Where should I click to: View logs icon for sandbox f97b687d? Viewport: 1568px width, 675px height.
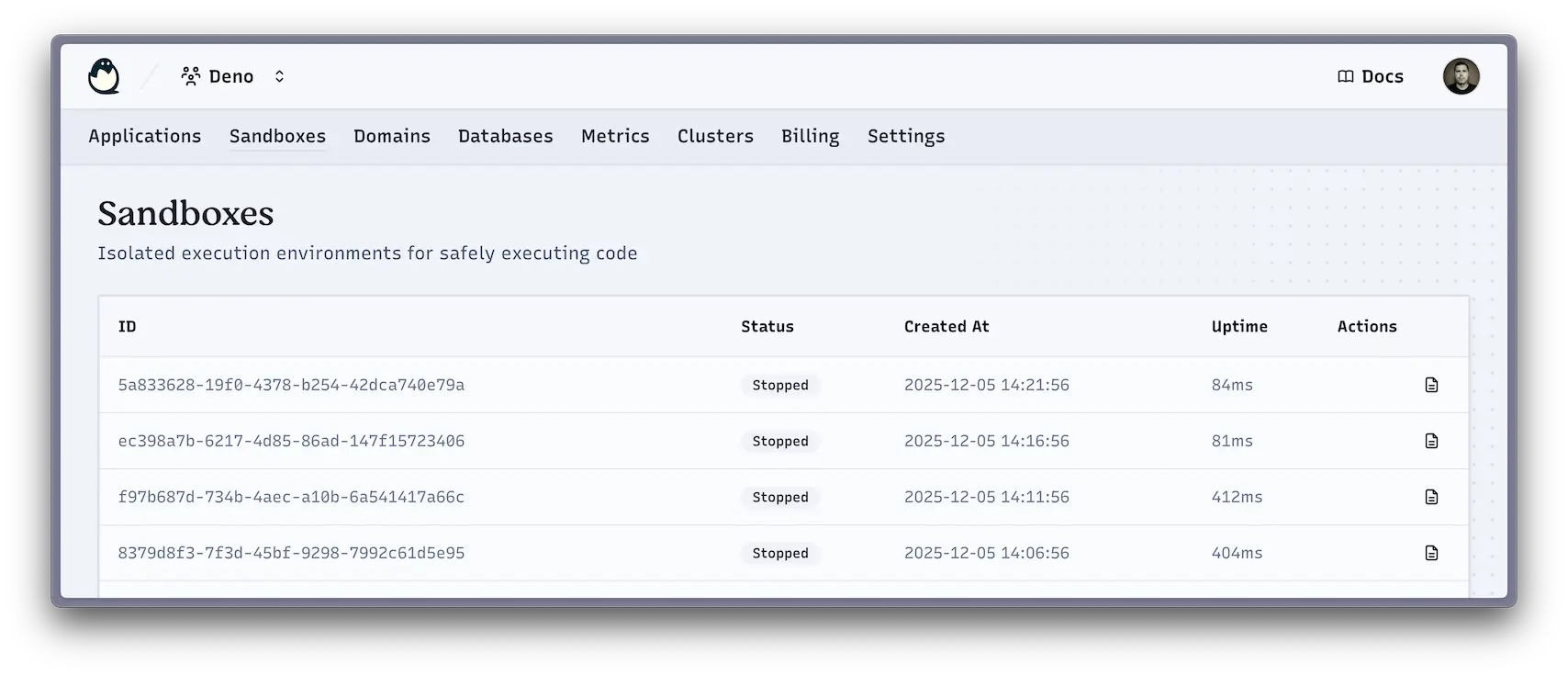point(1431,497)
